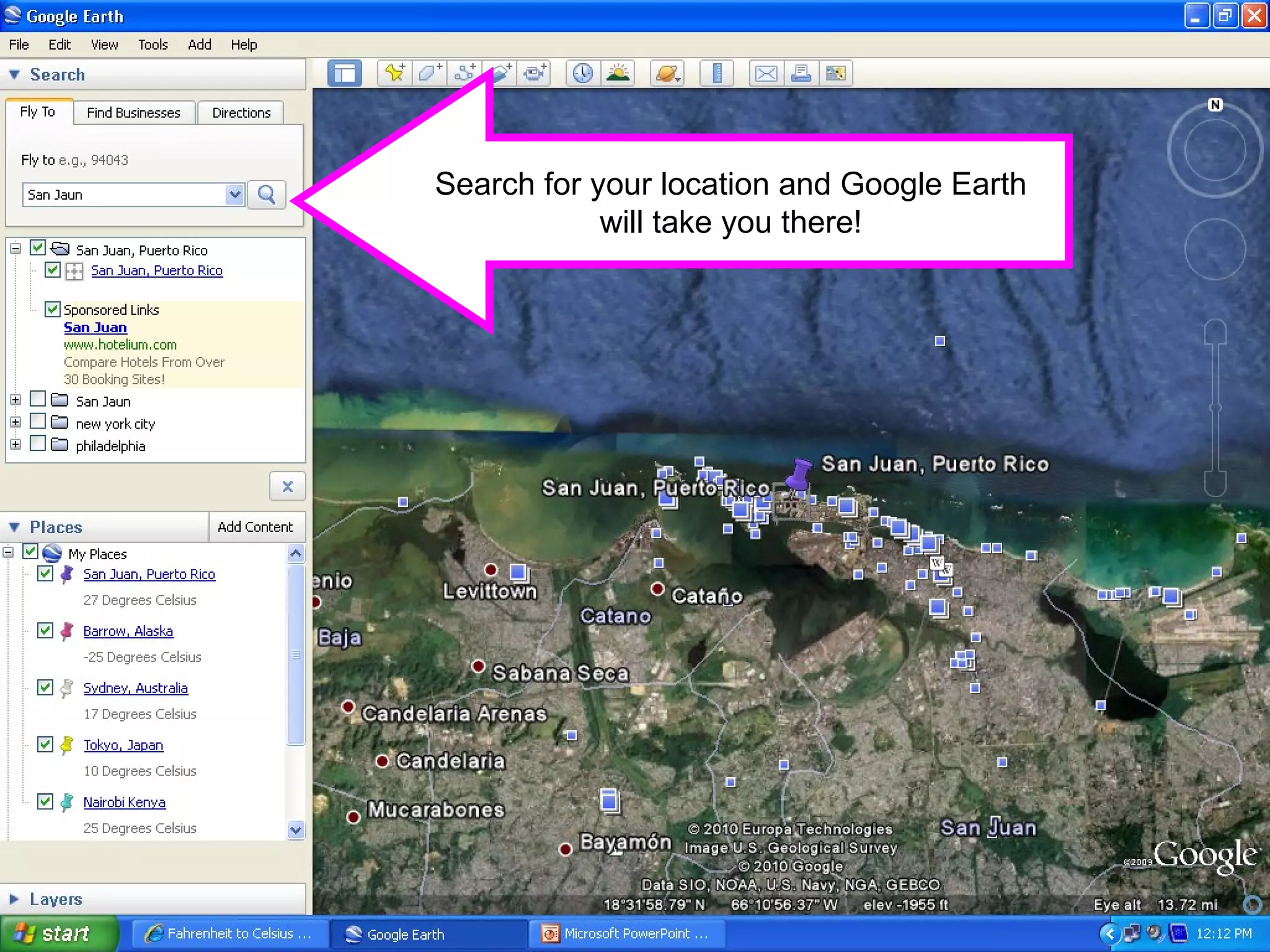1270x952 pixels.
Task: Print the current view
Action: 801,74
